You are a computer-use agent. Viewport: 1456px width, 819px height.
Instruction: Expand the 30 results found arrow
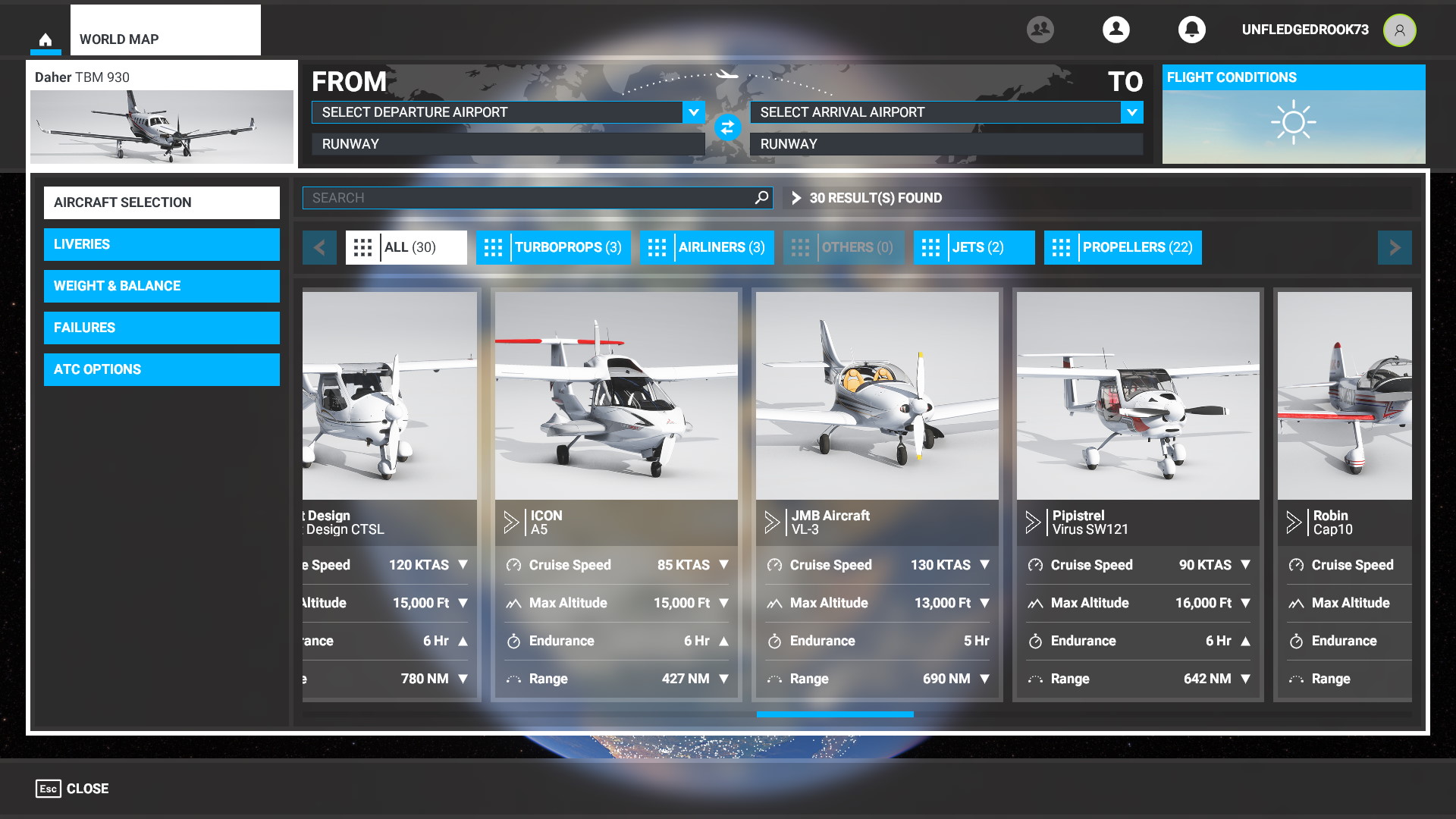pyautogui.click(x=795, y=198)
